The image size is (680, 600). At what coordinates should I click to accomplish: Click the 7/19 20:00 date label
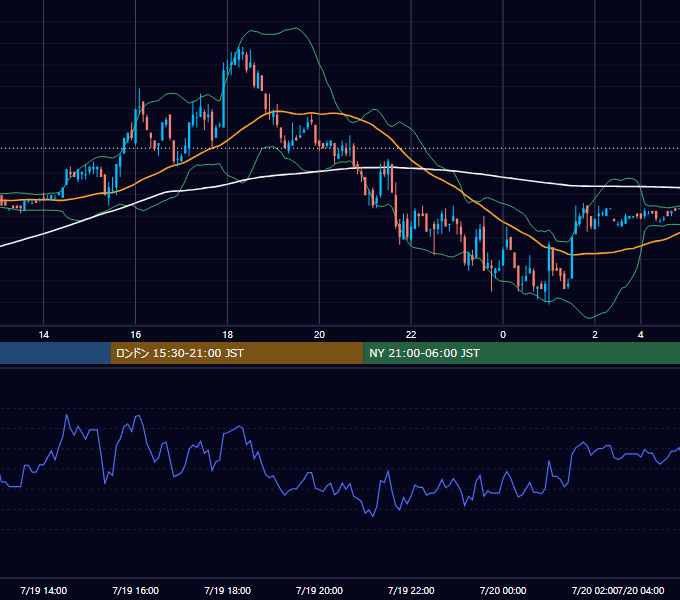pos(319,590)
